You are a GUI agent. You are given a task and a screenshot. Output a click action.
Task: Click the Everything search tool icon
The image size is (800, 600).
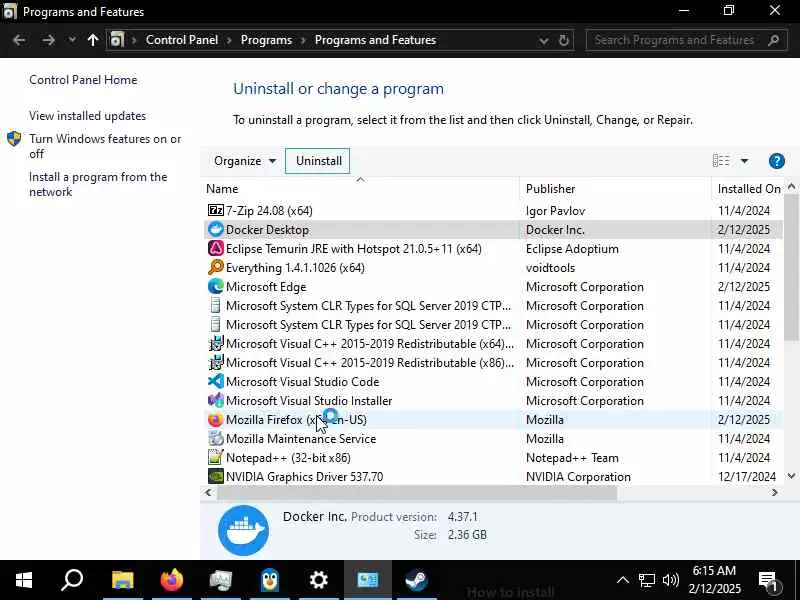216,267
